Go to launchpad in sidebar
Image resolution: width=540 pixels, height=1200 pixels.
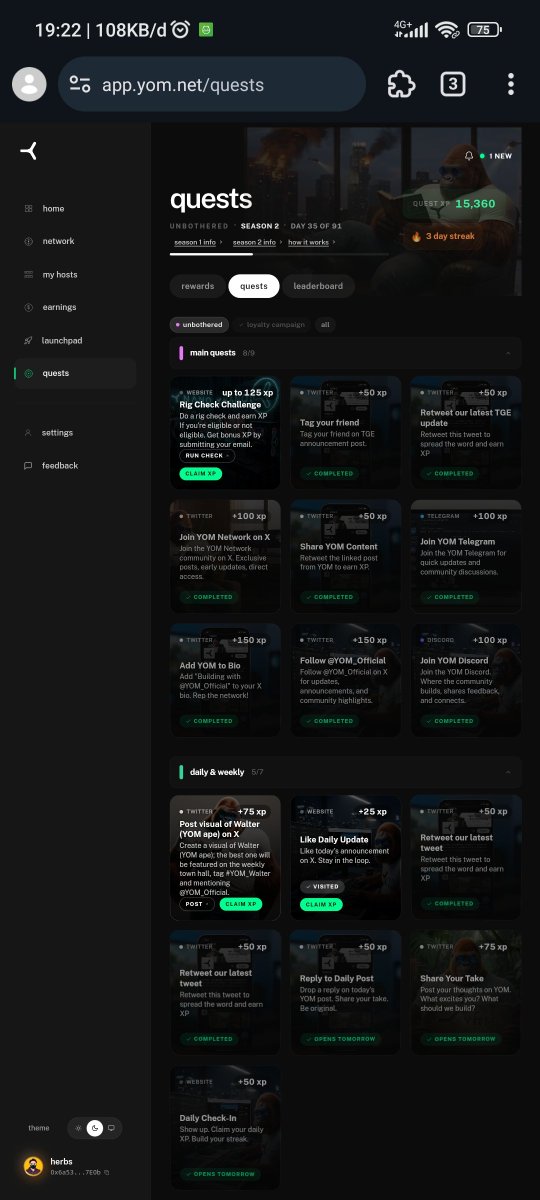click(x=75, y=340)
